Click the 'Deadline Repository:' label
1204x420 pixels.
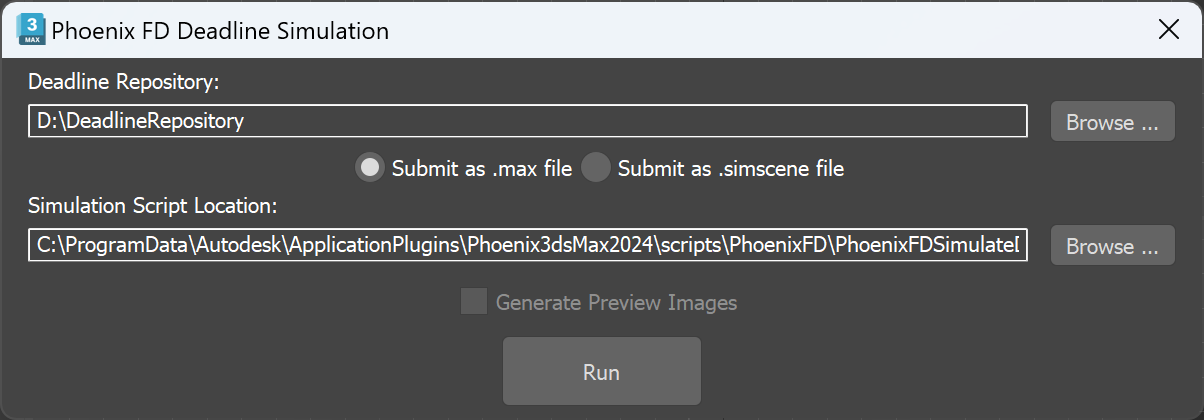point(123,81)
